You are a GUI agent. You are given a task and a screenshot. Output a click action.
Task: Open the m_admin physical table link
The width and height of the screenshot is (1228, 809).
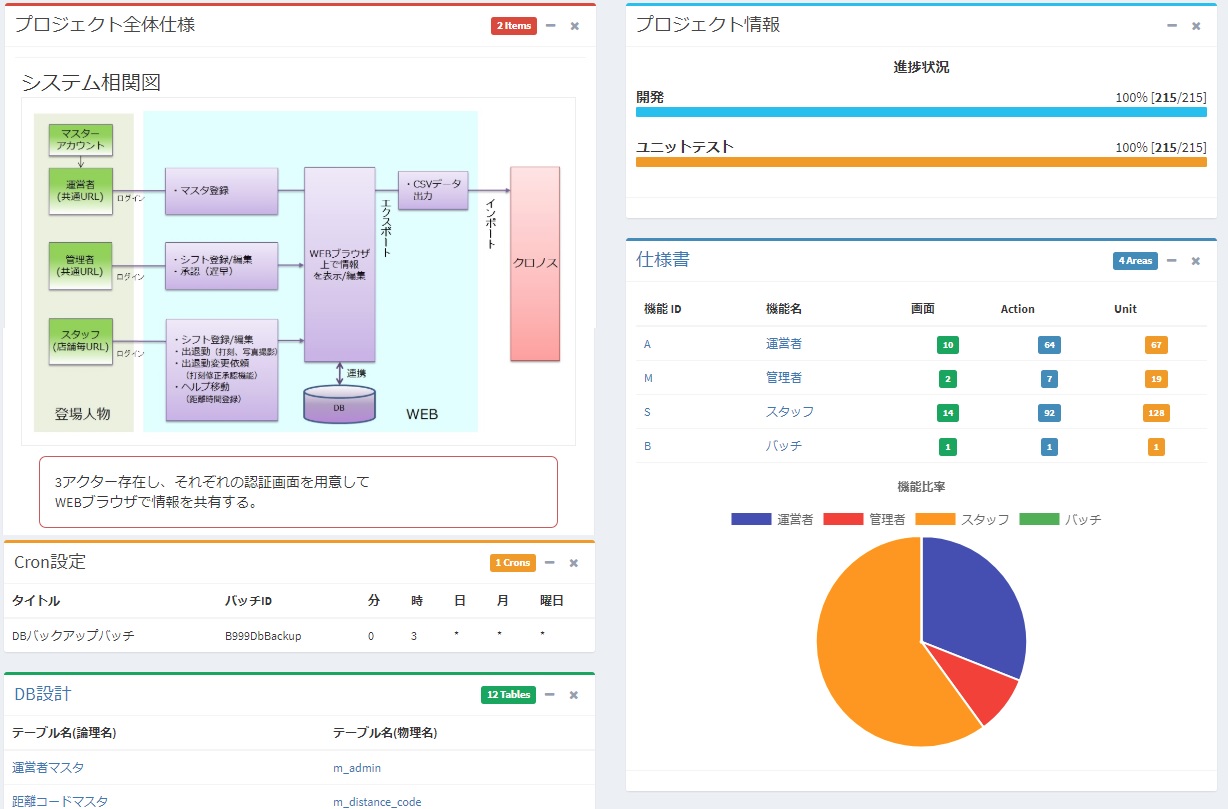coord(356,768)
